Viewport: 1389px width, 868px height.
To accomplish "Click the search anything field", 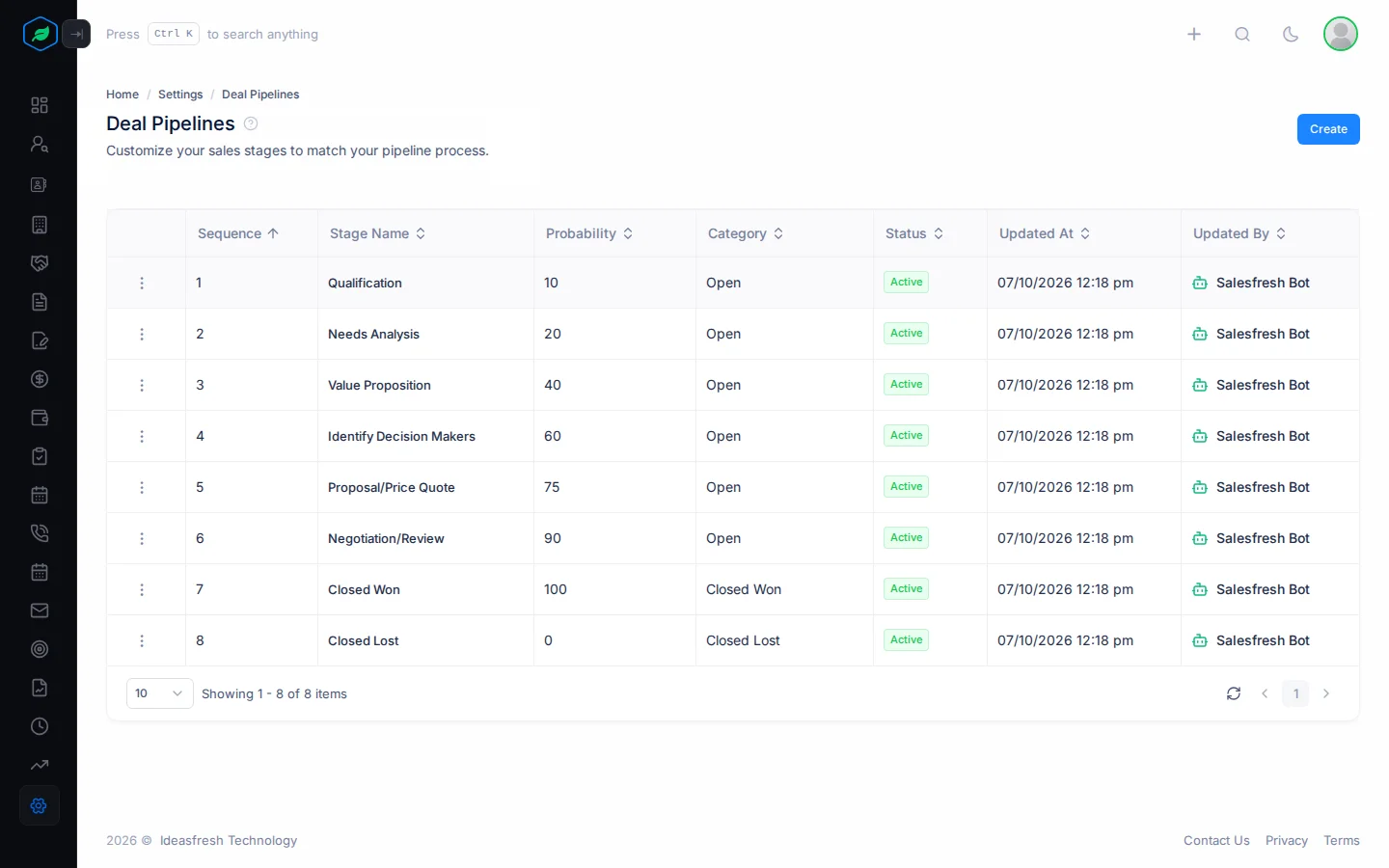I will pyautogui.click(x=212, y=34).
